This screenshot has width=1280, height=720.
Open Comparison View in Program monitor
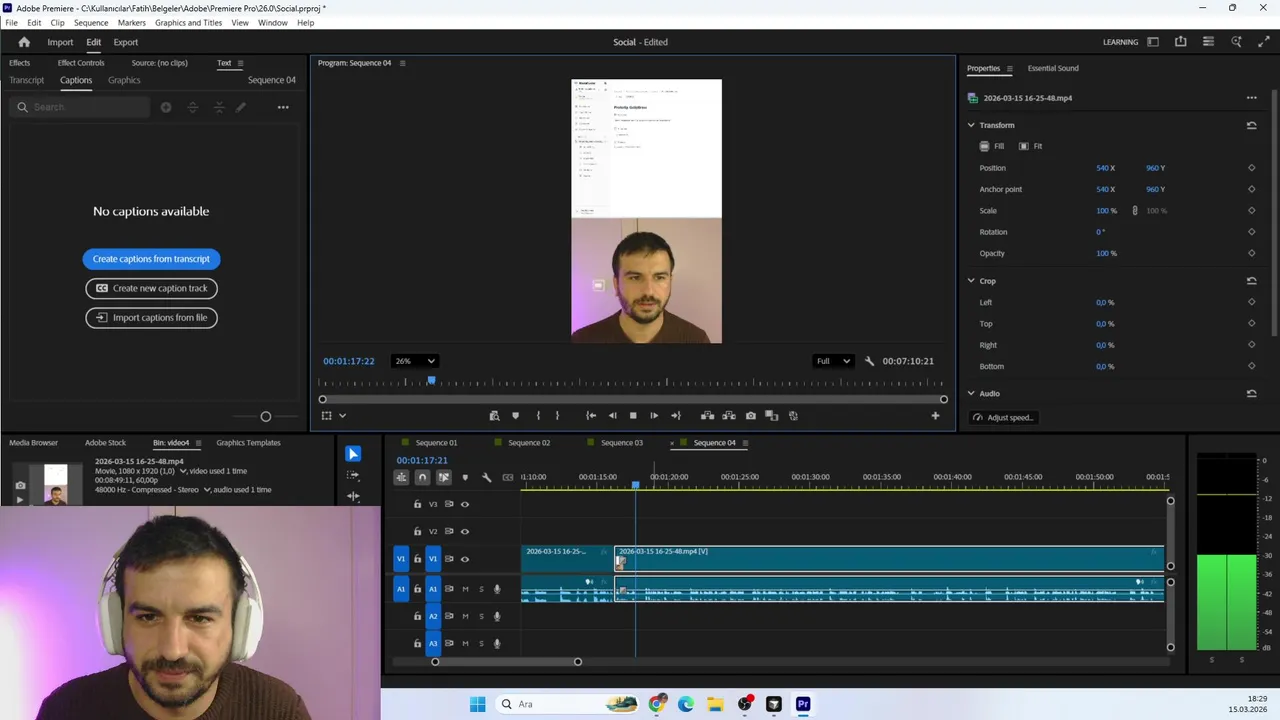[x=771, y=416]
